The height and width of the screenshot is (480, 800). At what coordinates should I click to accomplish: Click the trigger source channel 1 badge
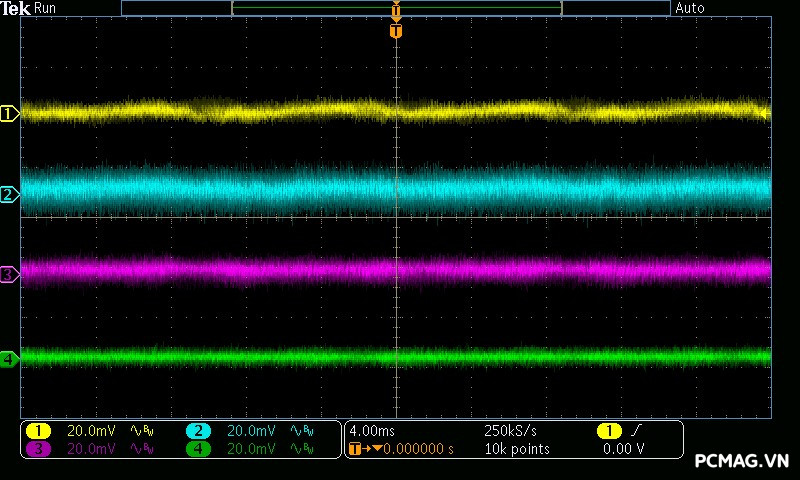click(x=608, y=431)
